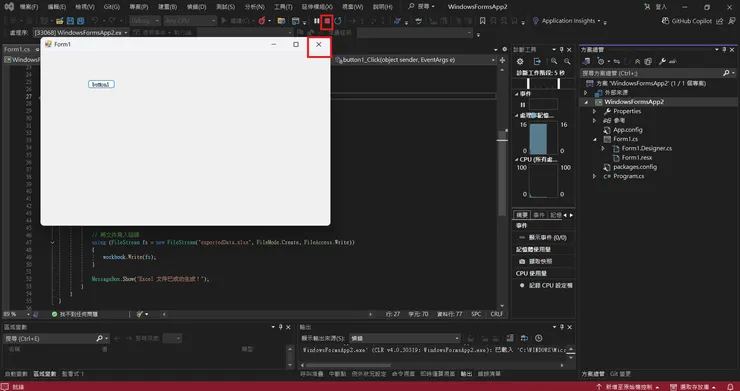Click the notification bell in status bar
Viewport: 740px width, 391px height.
(731, 387)
